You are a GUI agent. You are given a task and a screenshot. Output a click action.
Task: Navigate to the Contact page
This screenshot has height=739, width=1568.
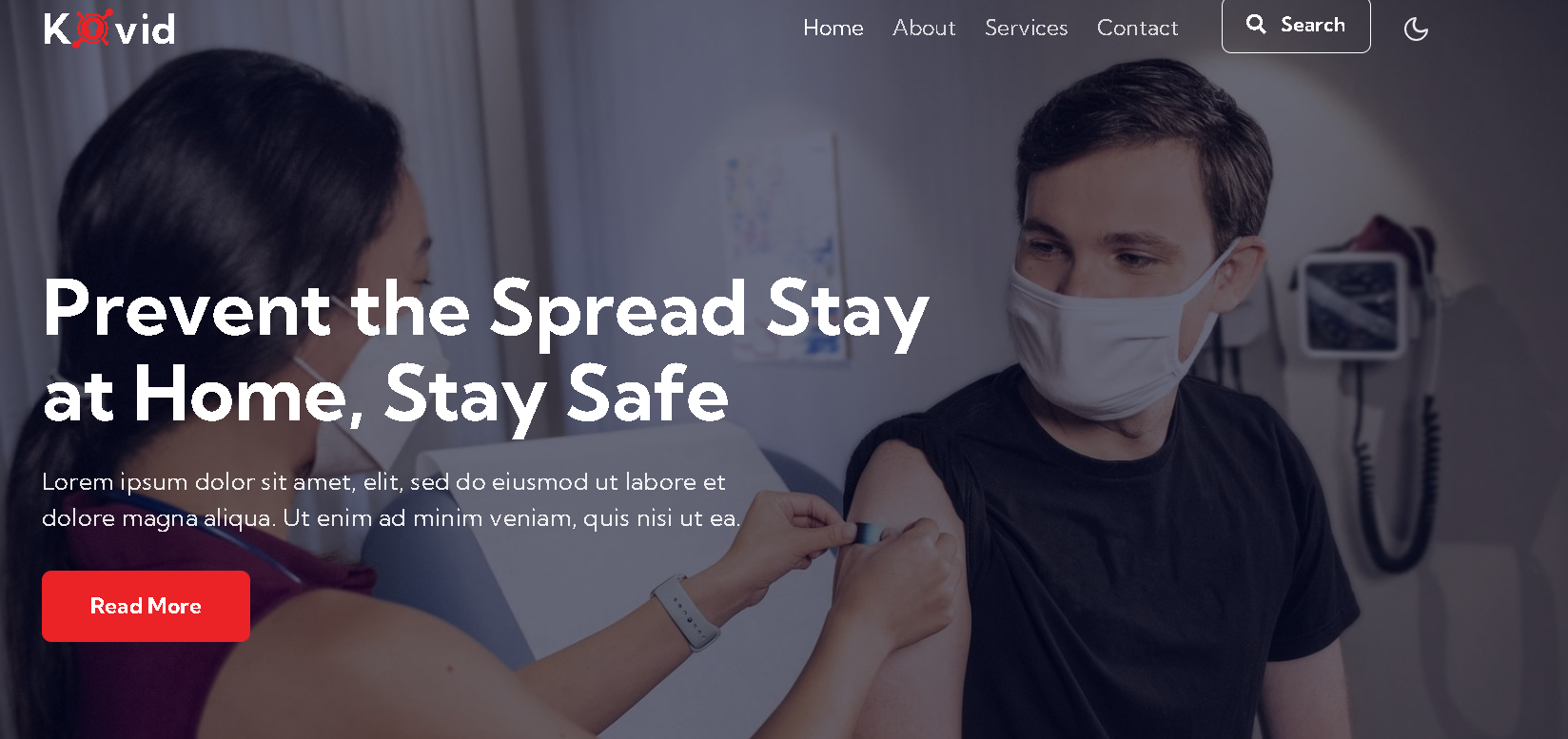click(x=1138, y=28)
